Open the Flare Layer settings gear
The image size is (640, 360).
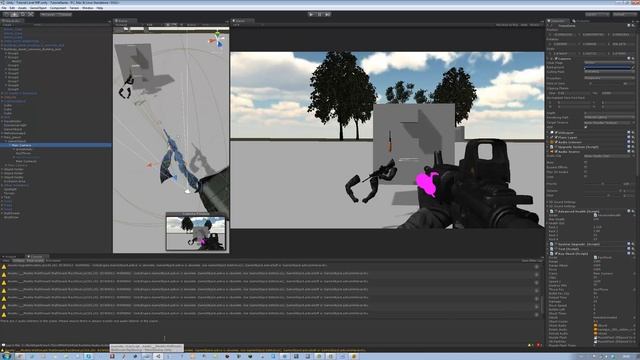(x=633, y=138)
